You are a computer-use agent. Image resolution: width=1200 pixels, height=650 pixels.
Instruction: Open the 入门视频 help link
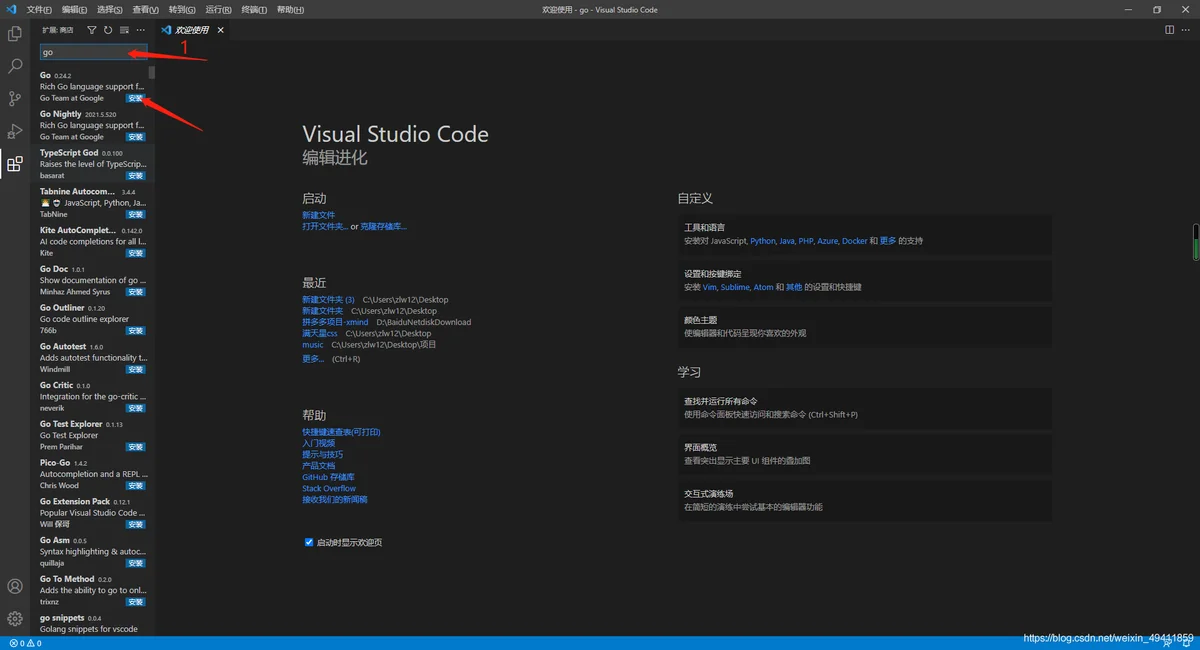(x=319, y=443)
